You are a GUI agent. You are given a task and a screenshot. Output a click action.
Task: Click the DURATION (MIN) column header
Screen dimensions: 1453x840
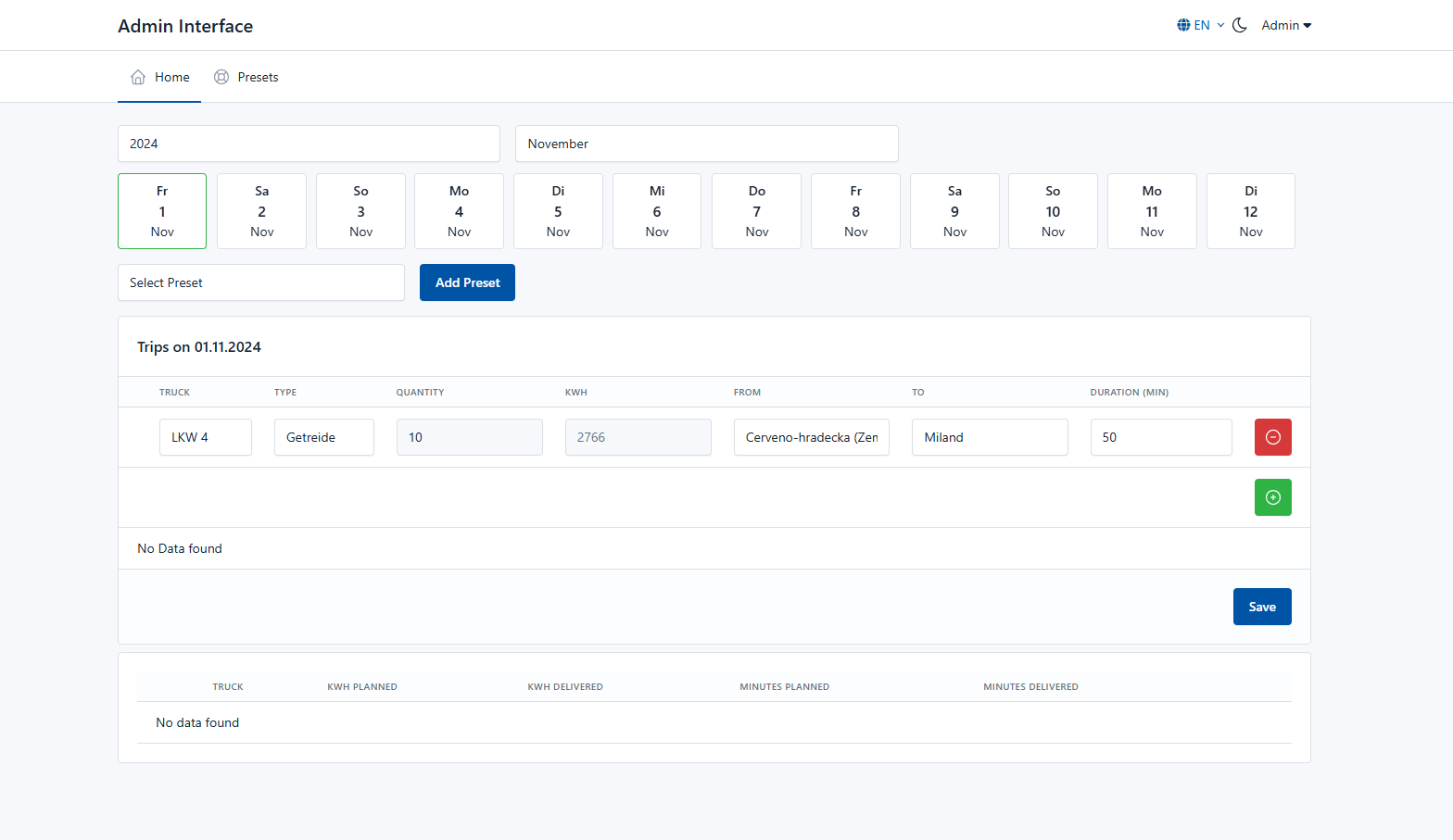1130,393
